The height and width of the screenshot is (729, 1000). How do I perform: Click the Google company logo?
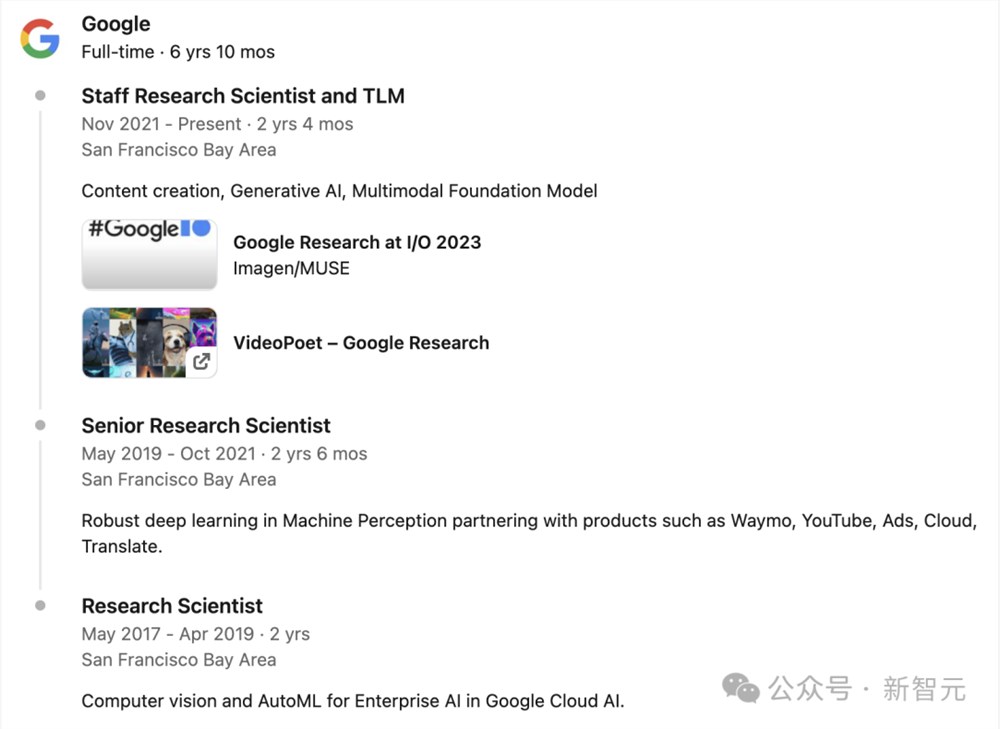(40, 39)
